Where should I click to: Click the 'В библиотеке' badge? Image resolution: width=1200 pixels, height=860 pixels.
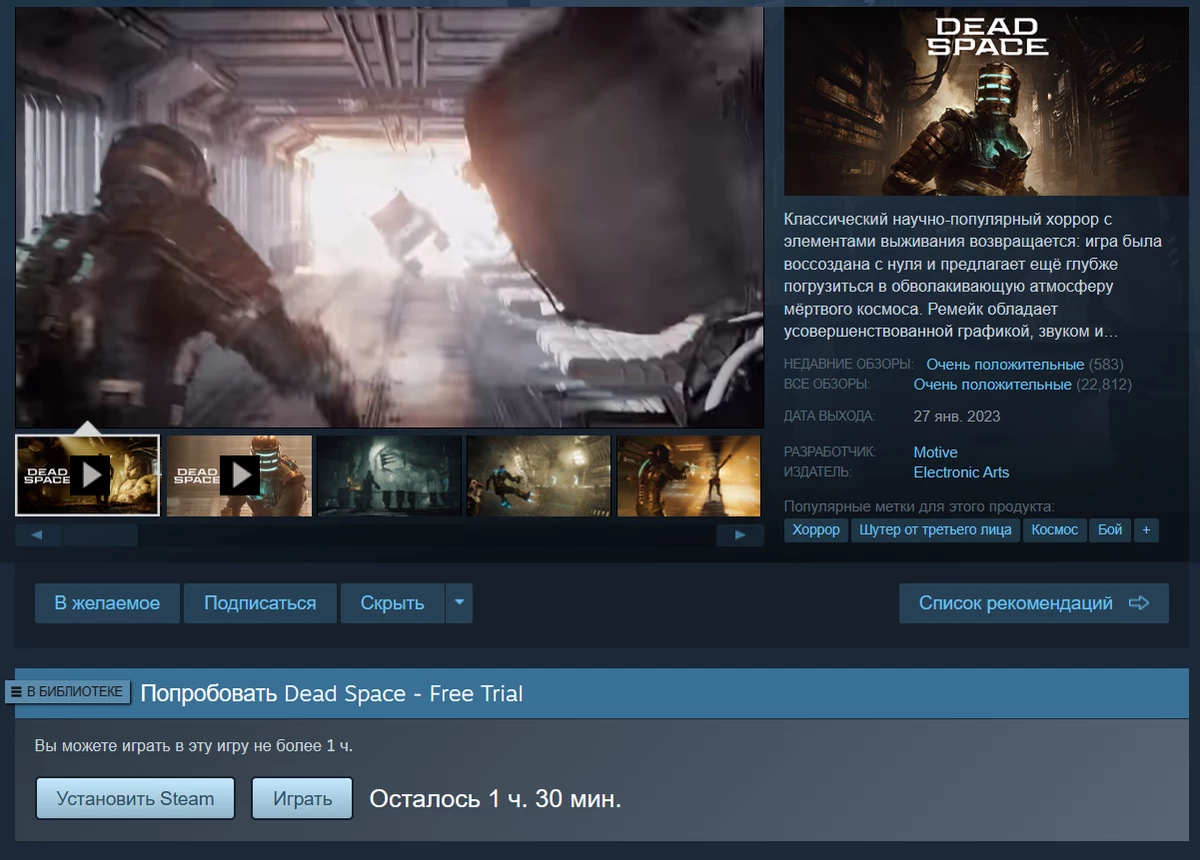coord(68,692)
